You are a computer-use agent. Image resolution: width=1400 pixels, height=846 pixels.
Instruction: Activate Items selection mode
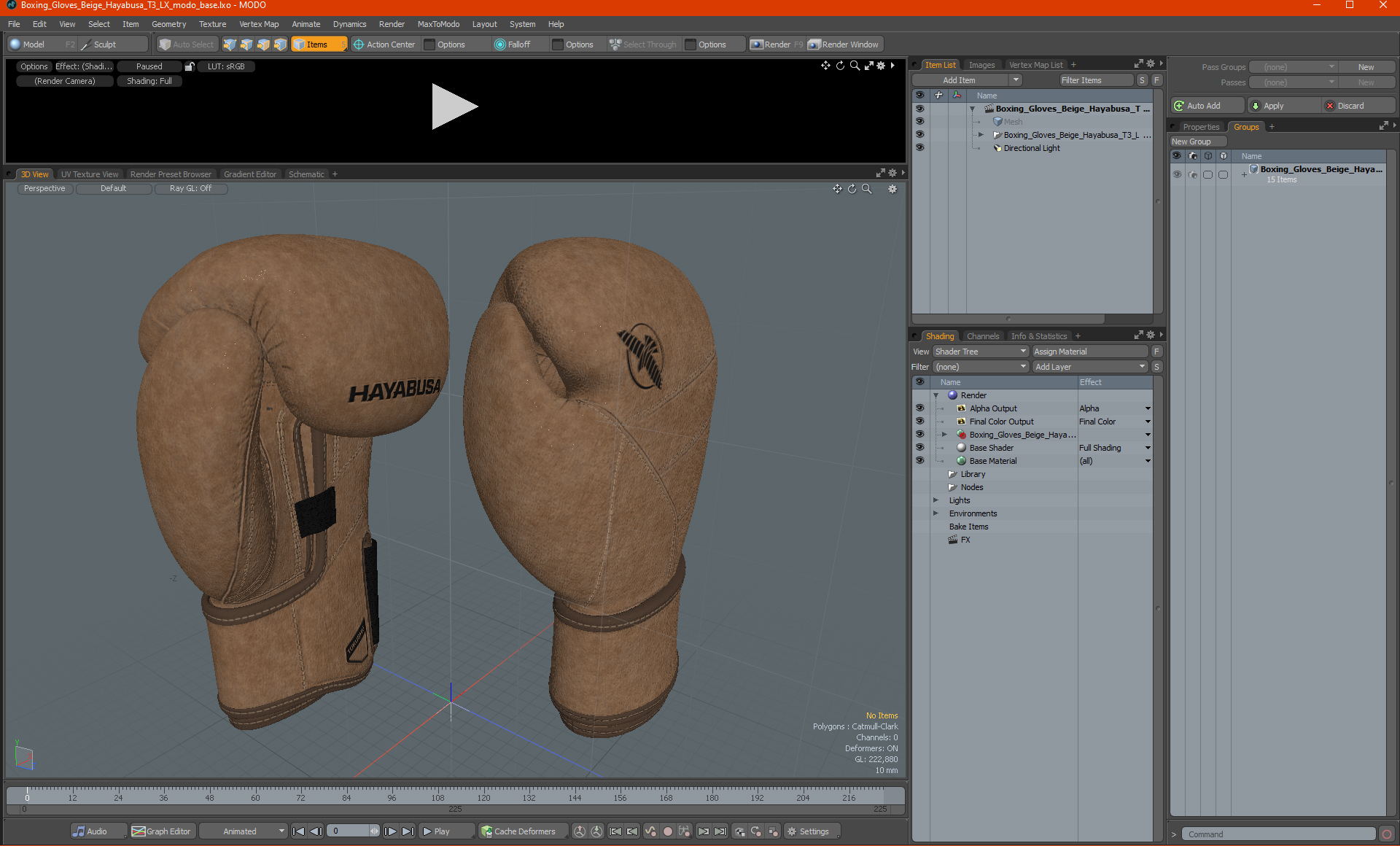click(319, 44)
